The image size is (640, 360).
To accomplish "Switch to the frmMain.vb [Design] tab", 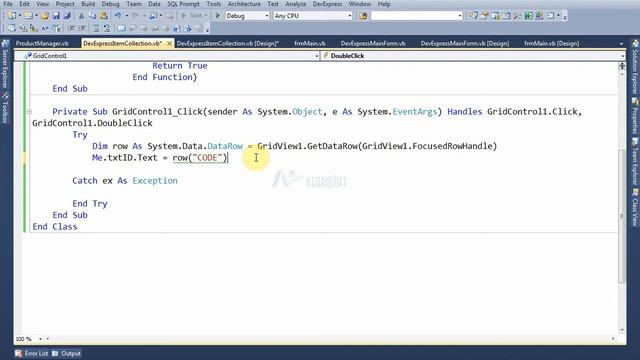I will (551, 43).
